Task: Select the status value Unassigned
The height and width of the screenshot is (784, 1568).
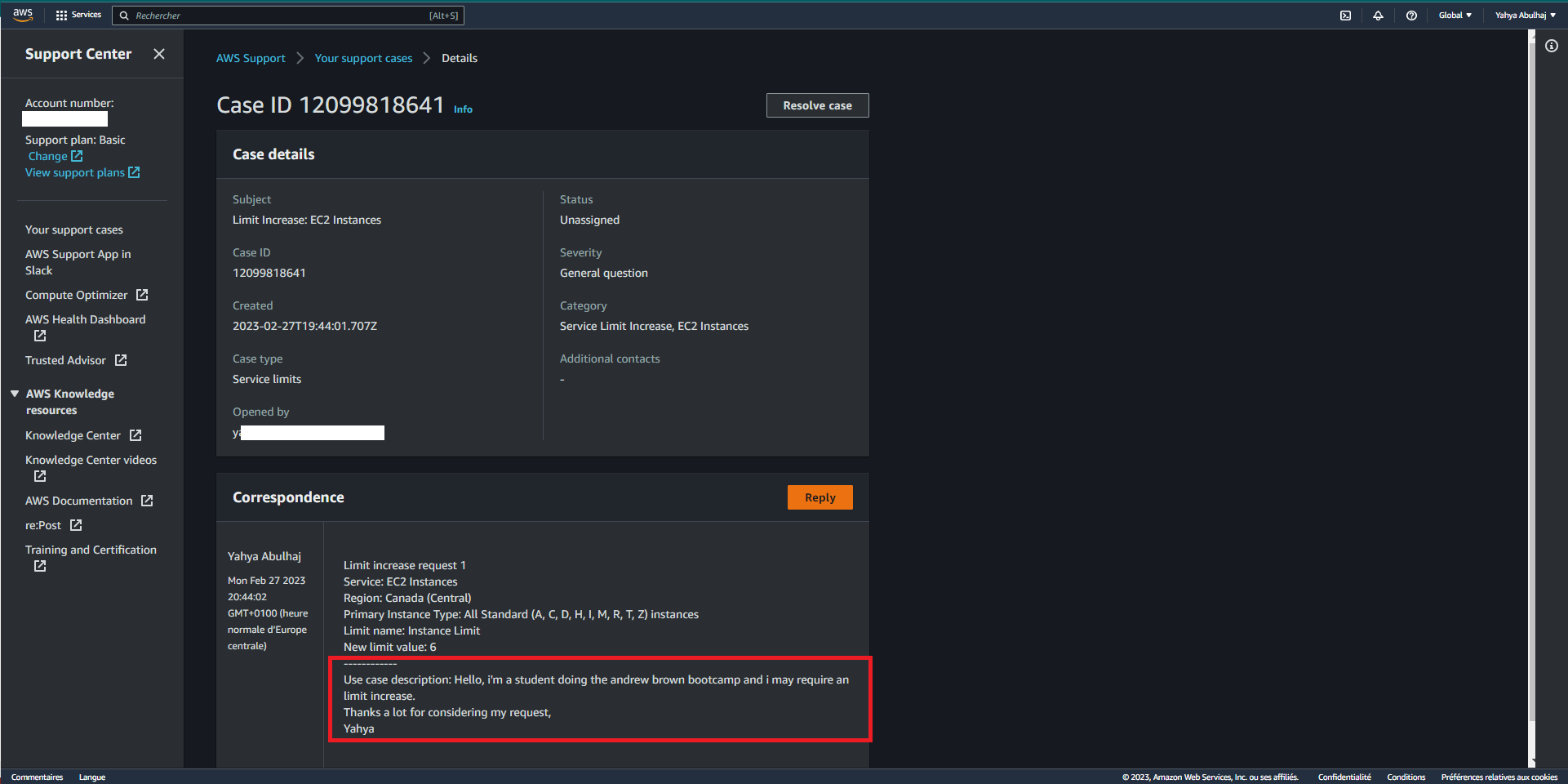Action: tap(589, 220)
